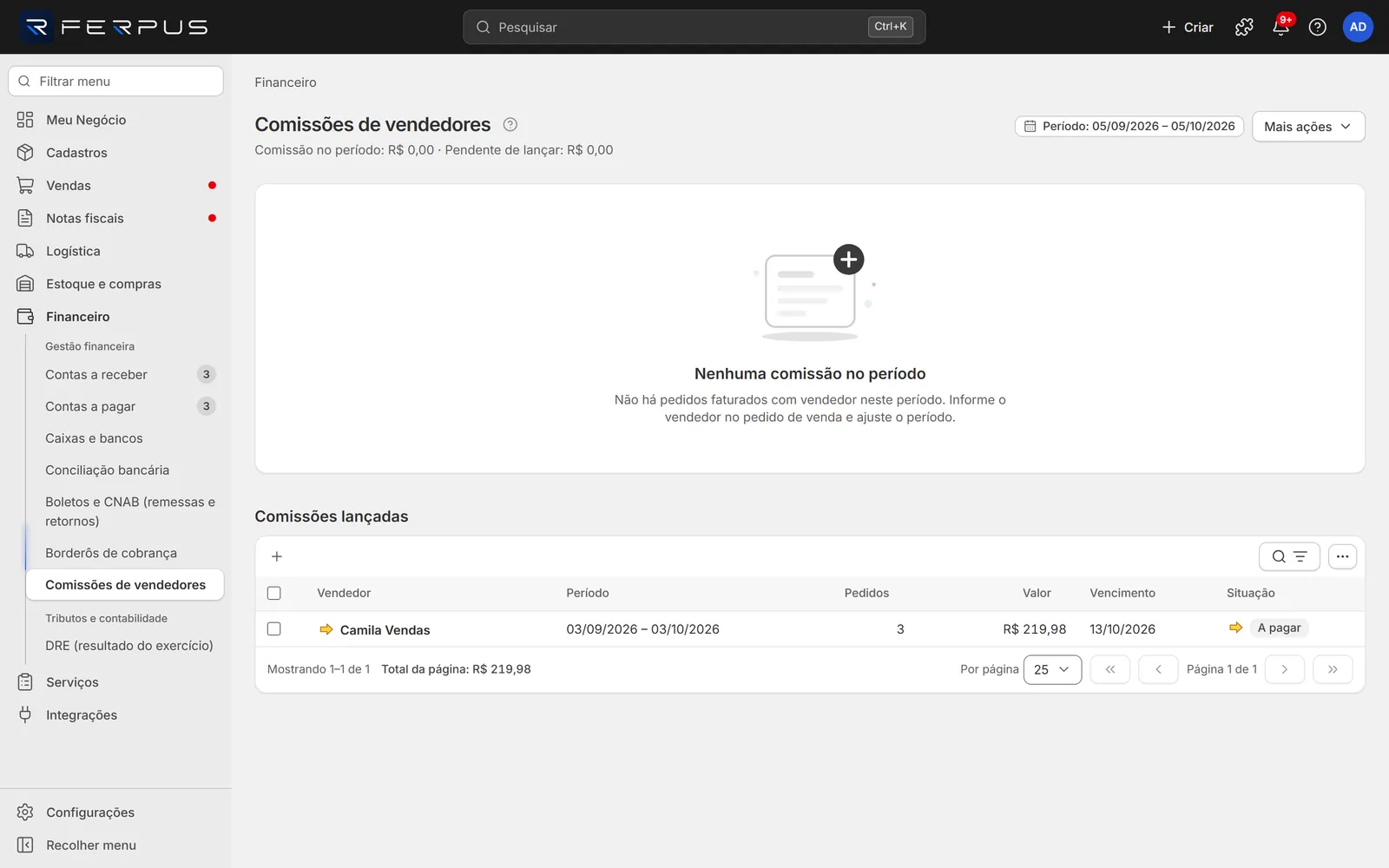Open the Camila Vendas commission

click(385, 630)
